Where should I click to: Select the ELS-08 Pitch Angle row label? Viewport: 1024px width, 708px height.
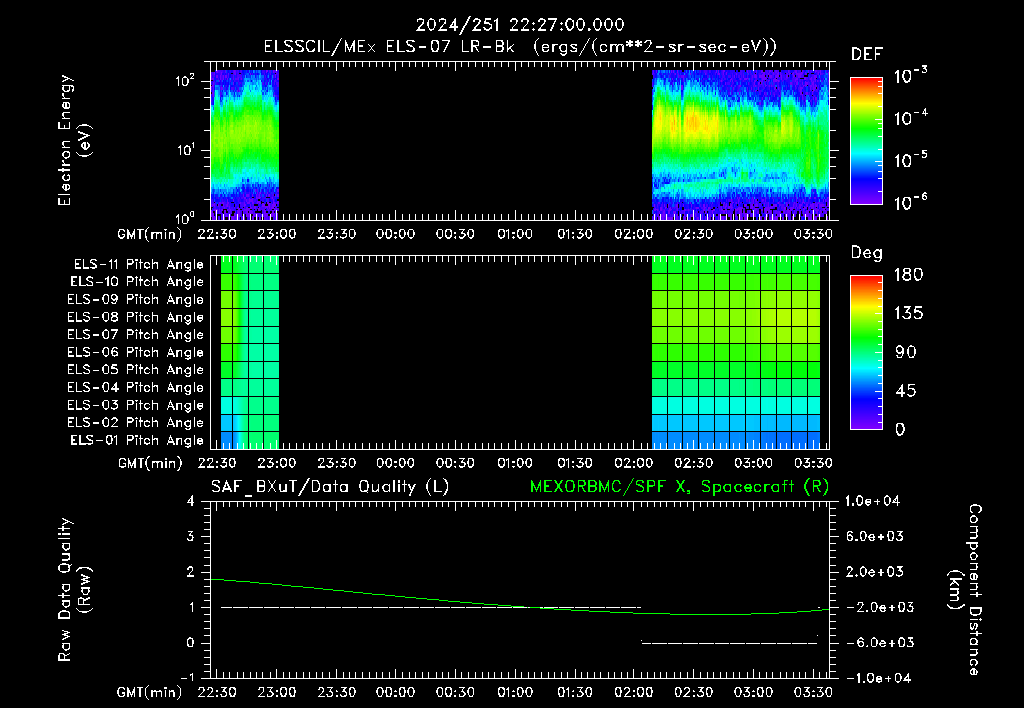(x=135, y=317)
